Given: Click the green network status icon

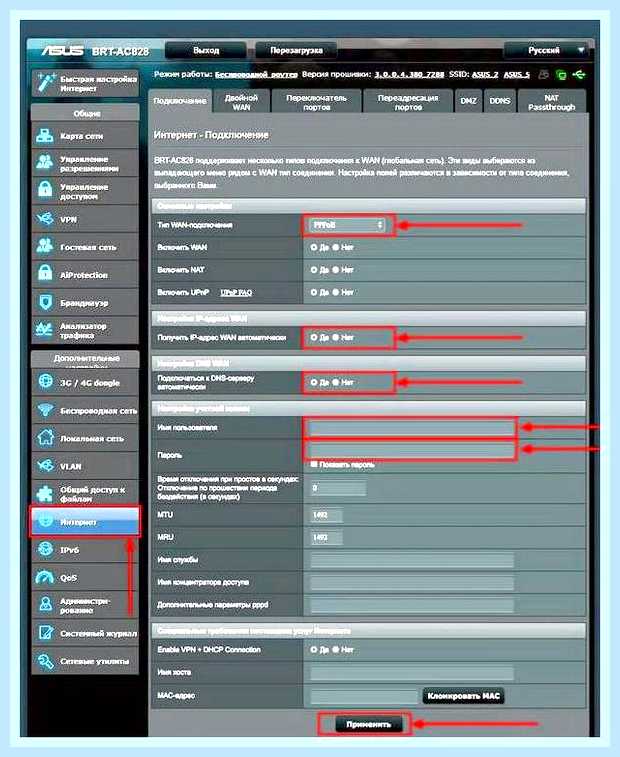Looking at the screenshot, I should click(x=561, y=75).
